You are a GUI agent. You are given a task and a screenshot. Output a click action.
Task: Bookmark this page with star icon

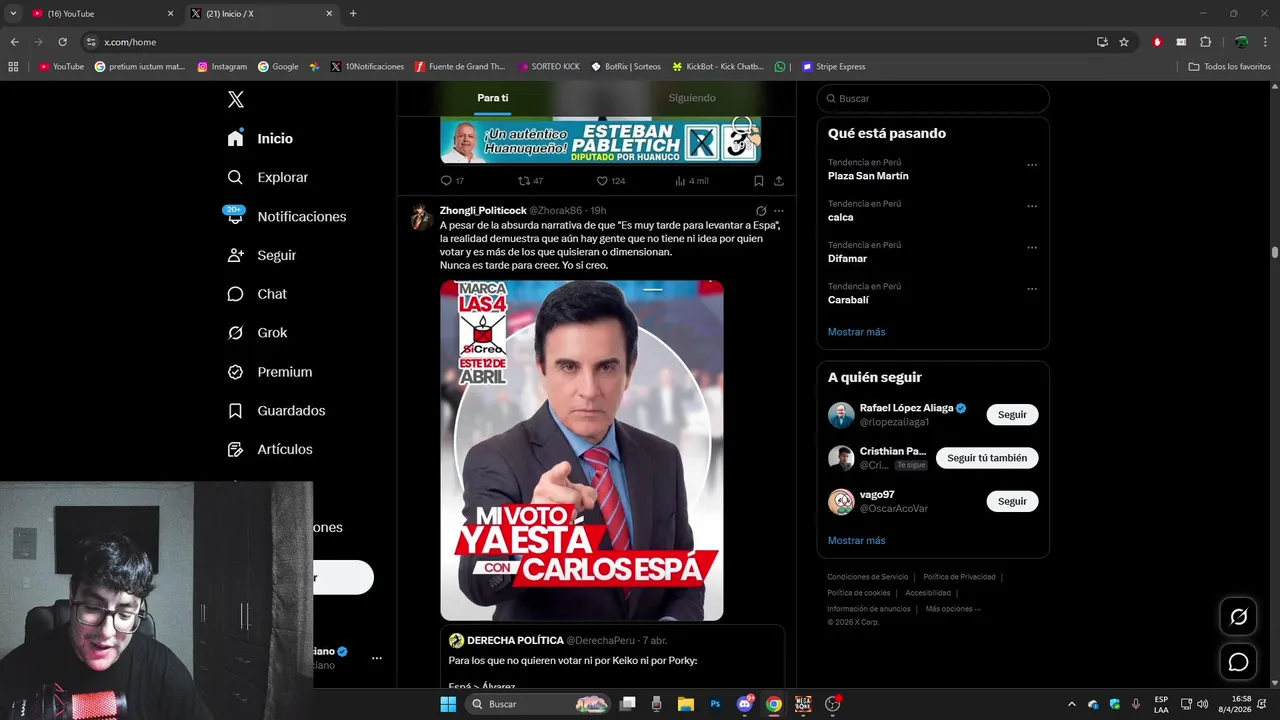point(1124,42)
